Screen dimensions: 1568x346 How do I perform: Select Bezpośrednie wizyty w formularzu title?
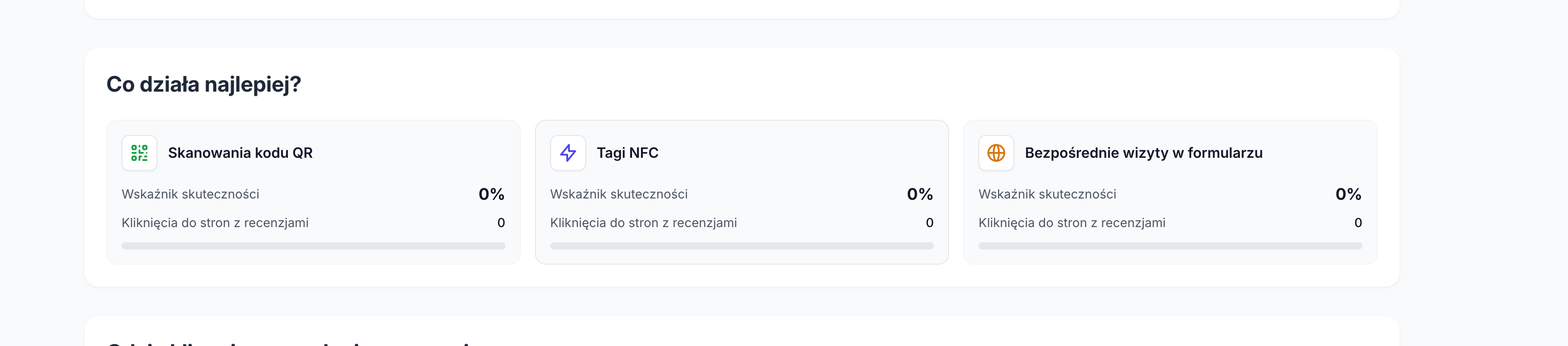[1144, 153]
